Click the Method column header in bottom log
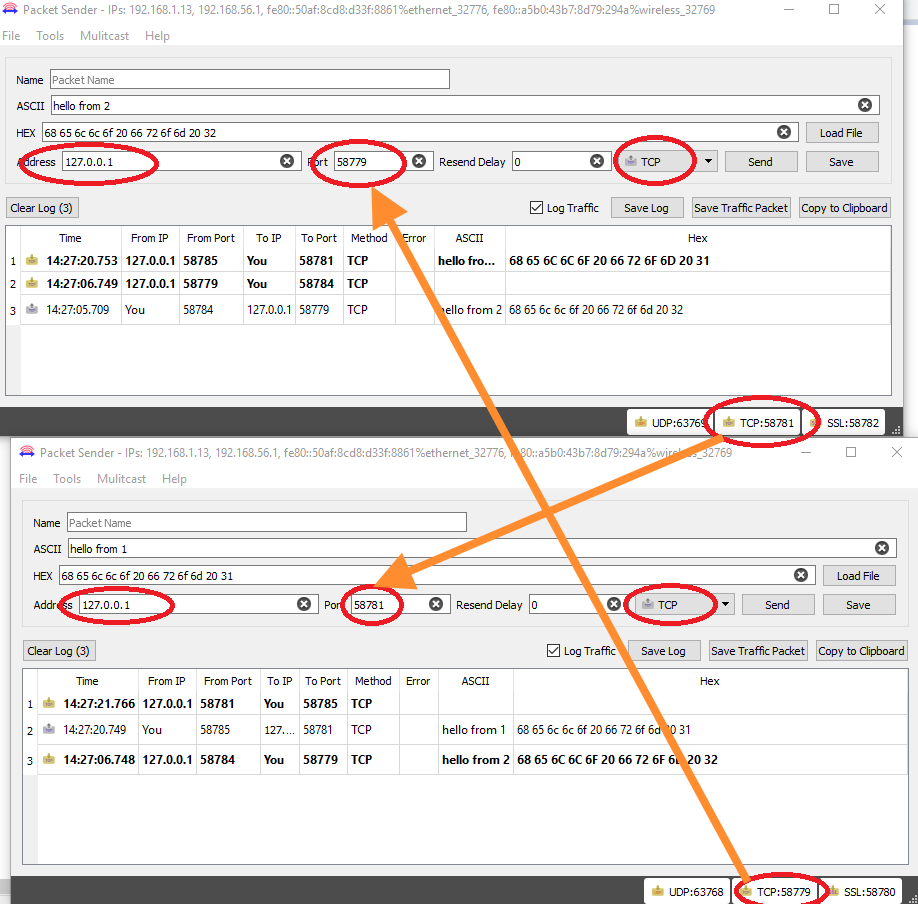The width and height of the screenshot is (918, 904). pos(373,681)
